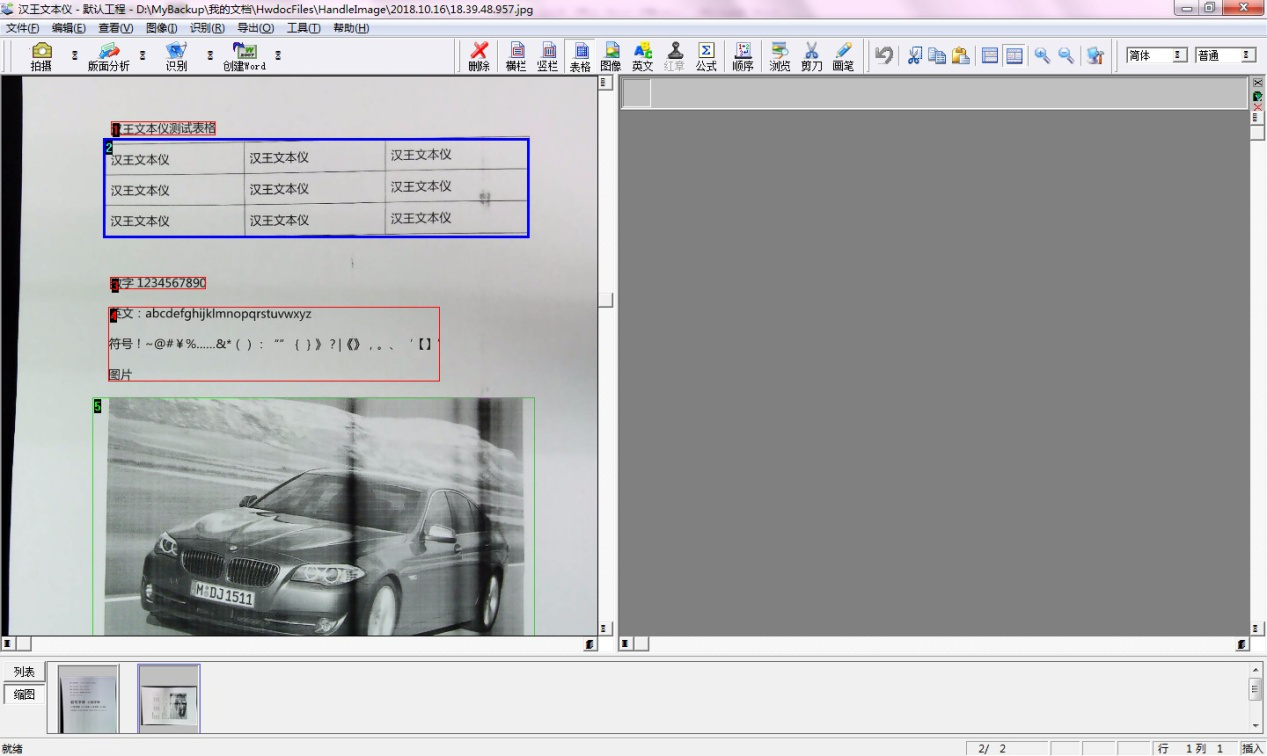Click the zoom in magnifier icon
1267x756 pixels.
click(1042, 56)
